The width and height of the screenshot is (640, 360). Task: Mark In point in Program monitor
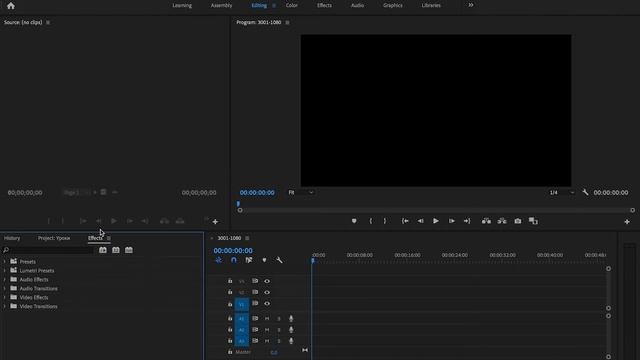click(371, 221)
